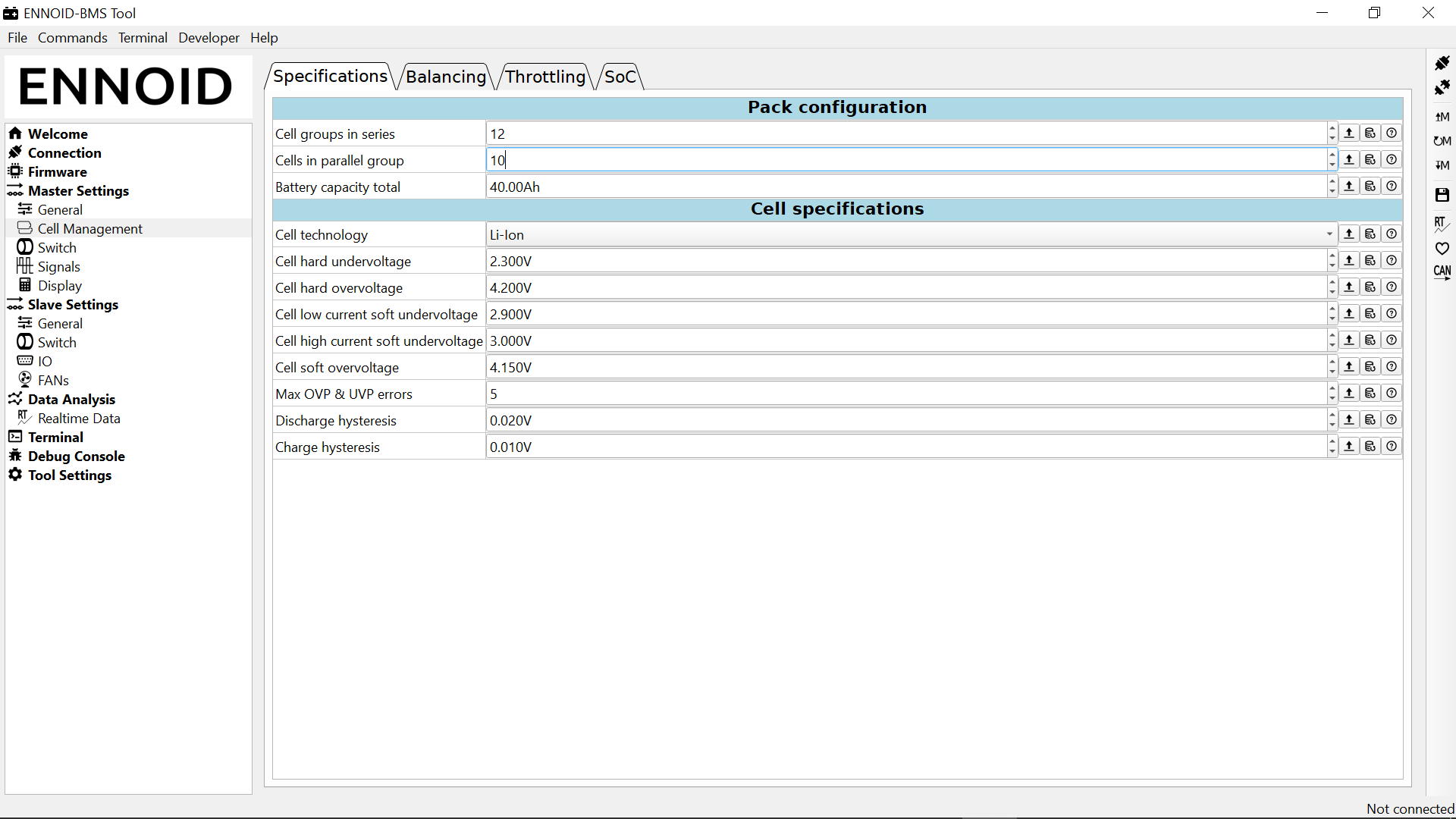Decrease Max OVP & UVP errors with stepper
Viewport: 1456px width, 819px height.
(1332, 399)
